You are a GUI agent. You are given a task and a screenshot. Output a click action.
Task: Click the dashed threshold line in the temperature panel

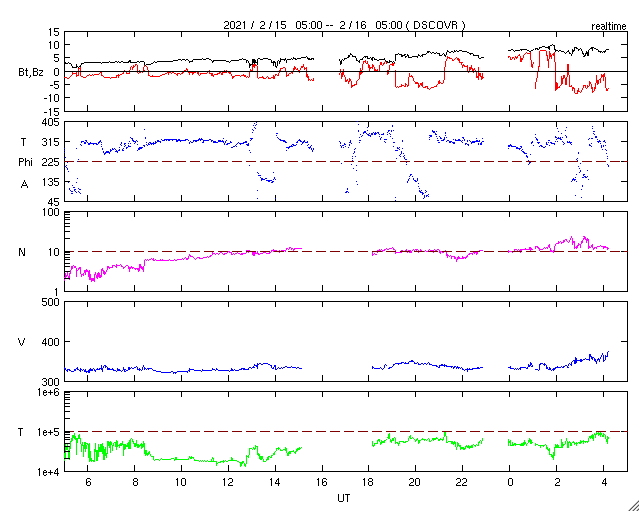pyautogui.click(x=345, y=431)
